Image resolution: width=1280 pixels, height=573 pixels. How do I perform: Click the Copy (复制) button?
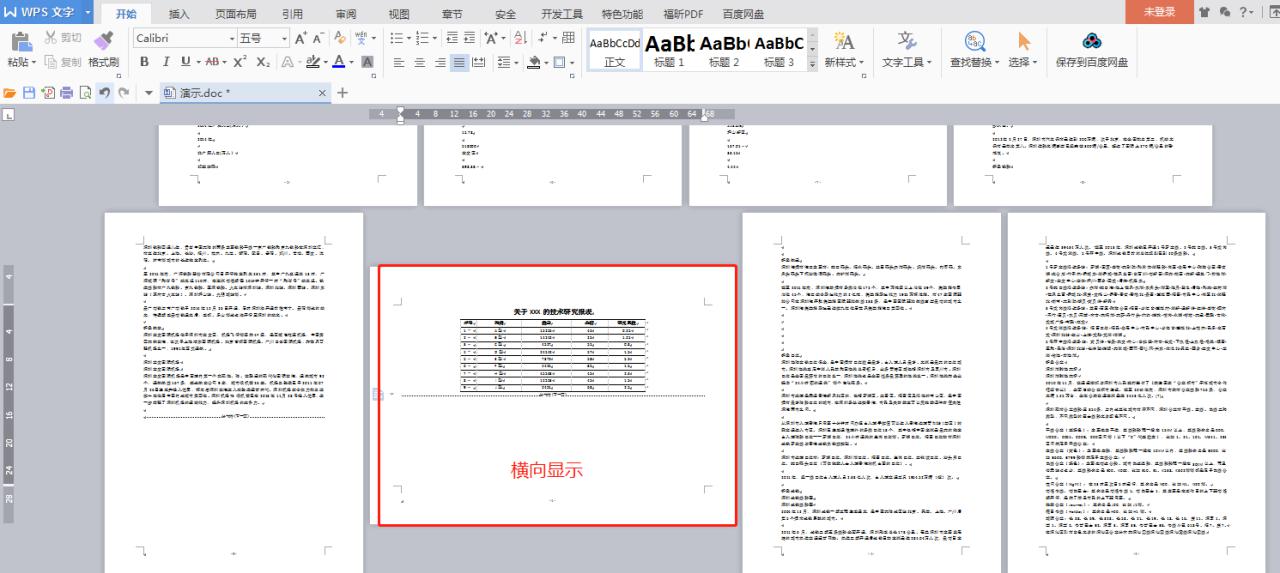pos(63,62)
